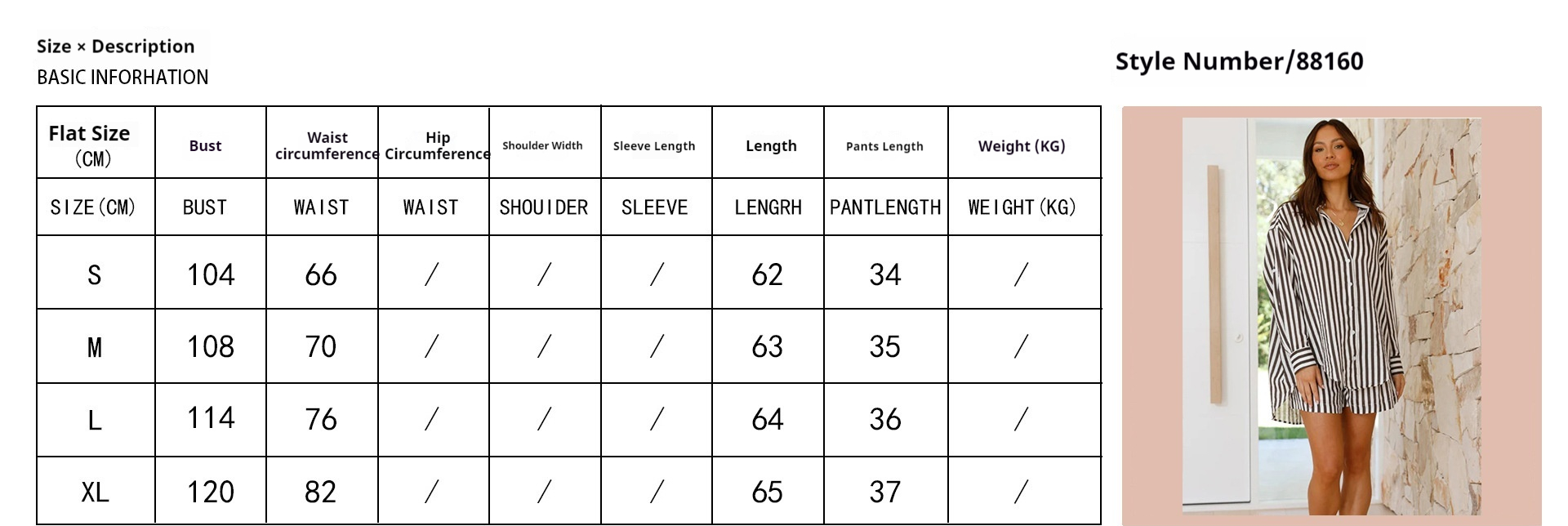Click the PANTLENGTH sub-header cell
The width and height of the screenshot is (1568, 526).
tap(885, 207)
